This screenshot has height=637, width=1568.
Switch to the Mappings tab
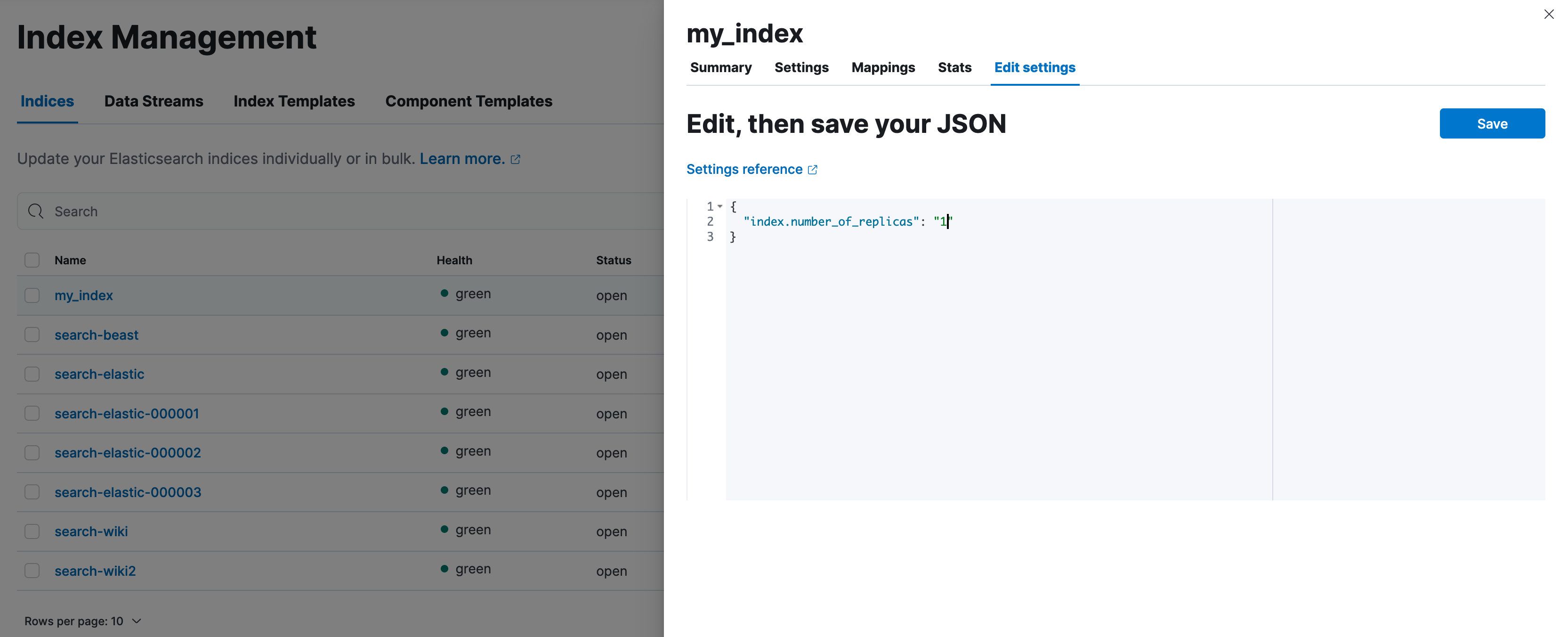883,67
